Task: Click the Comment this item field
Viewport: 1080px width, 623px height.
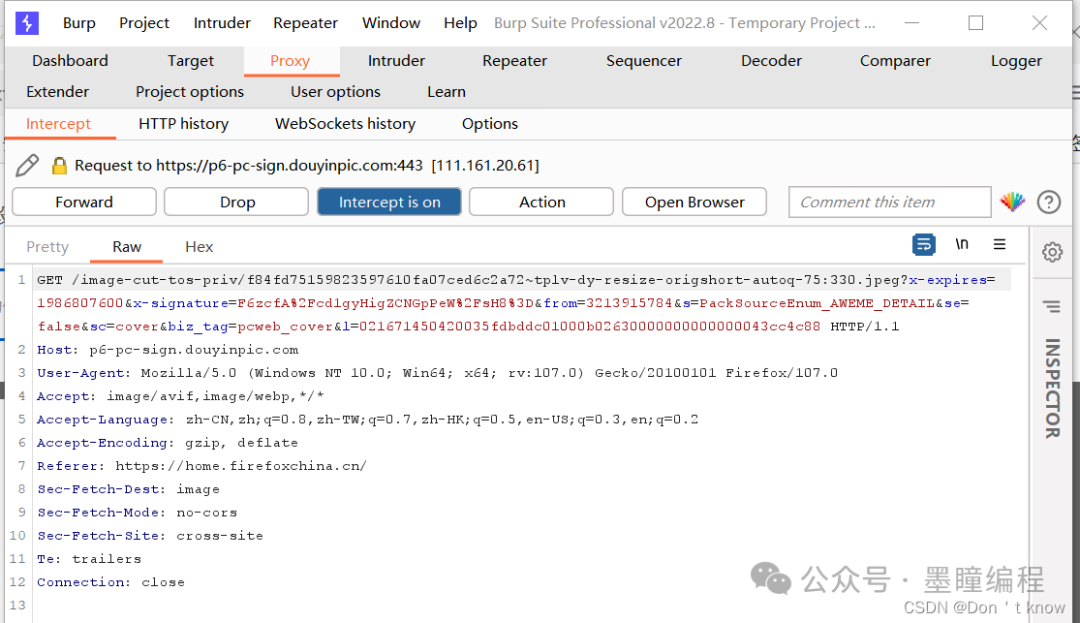Action: click(x=889, y=202)
